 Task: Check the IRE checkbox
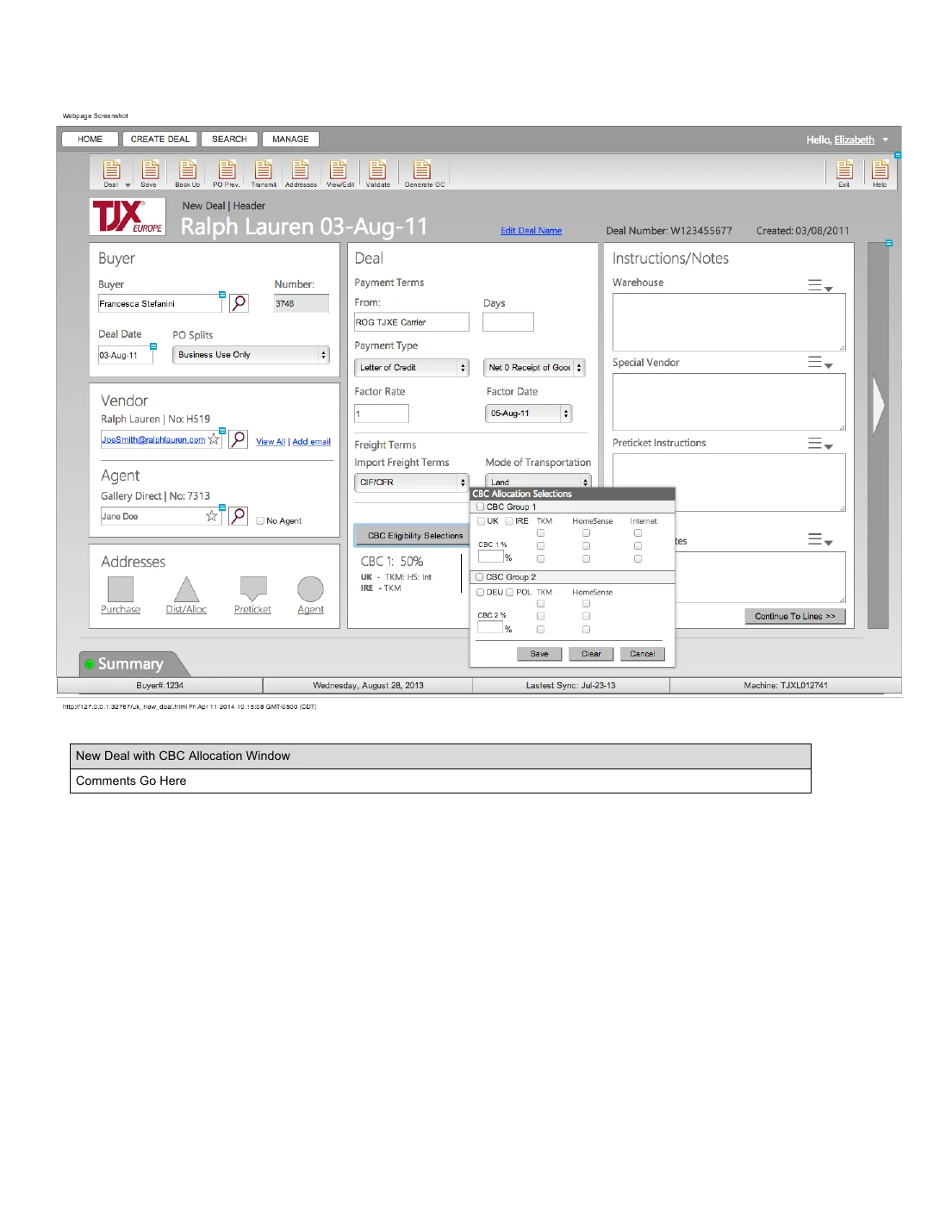tap(509, 521)
